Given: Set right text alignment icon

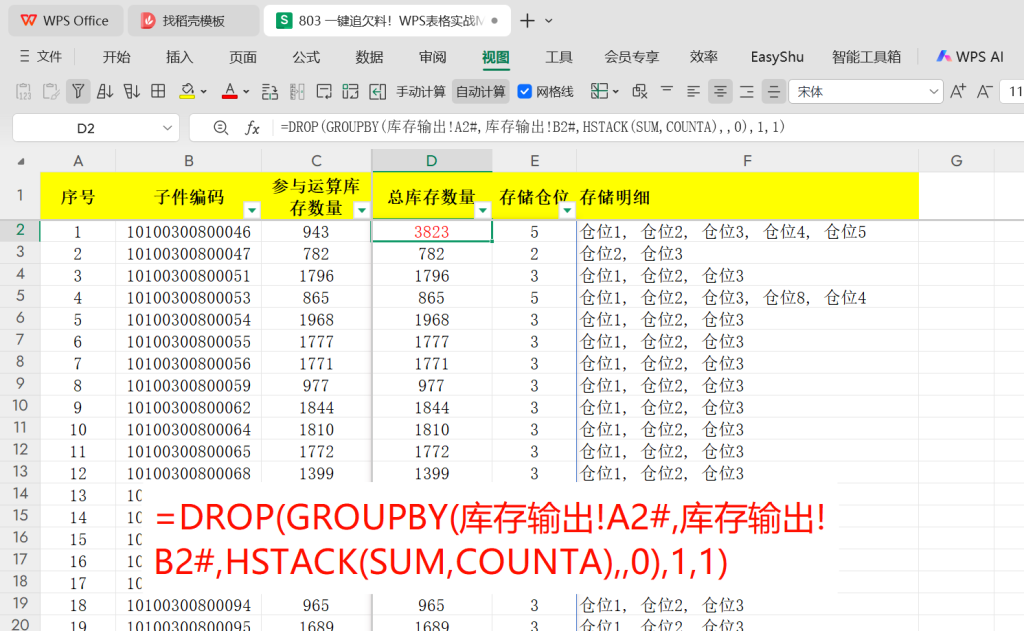Looking at the screenshot, I should pyautogui.click(x=746, y=91).
